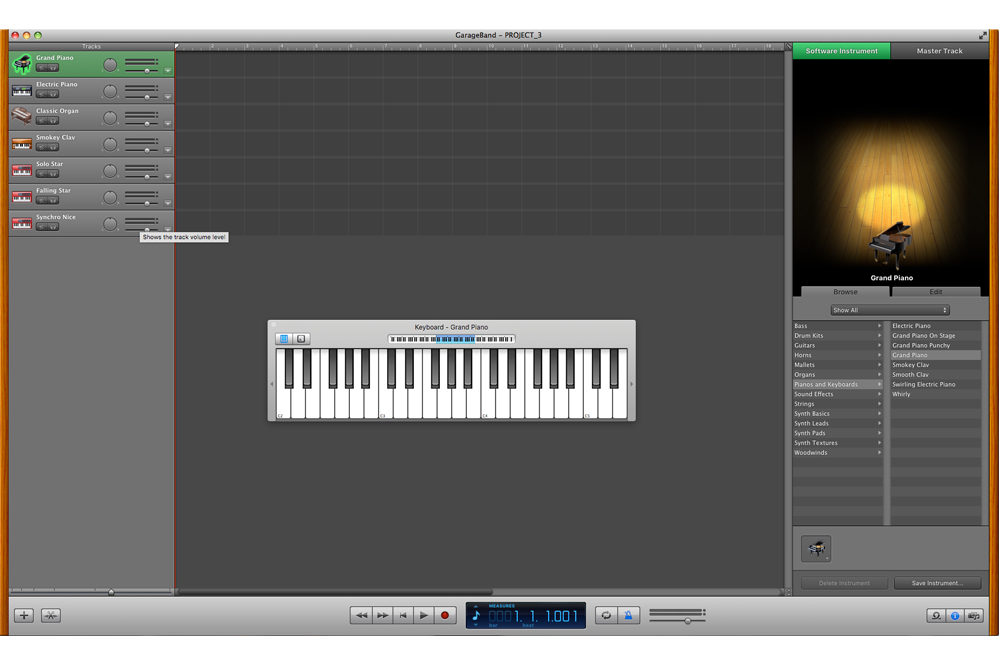Screen dimensions: 1000x660
Task: Click the pan knob on the Solo Star track
Action: pos(110,171)
